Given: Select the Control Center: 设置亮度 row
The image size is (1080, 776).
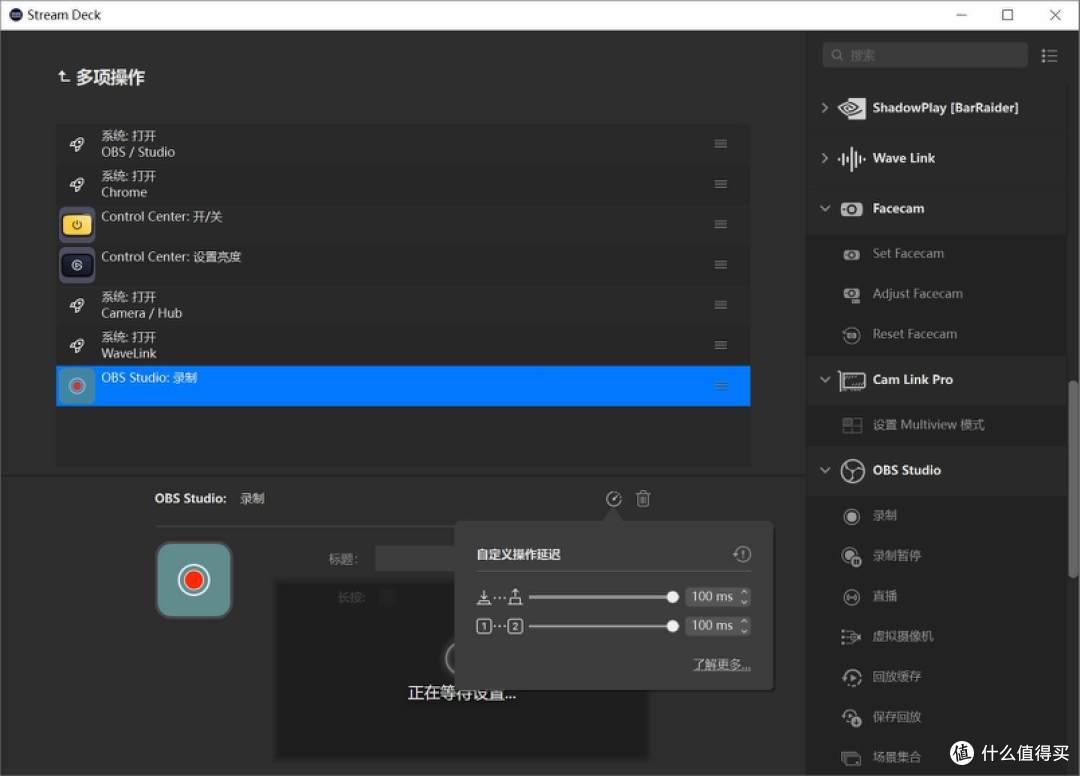Looking at the screenshot, I should click(x=403, y=265).
